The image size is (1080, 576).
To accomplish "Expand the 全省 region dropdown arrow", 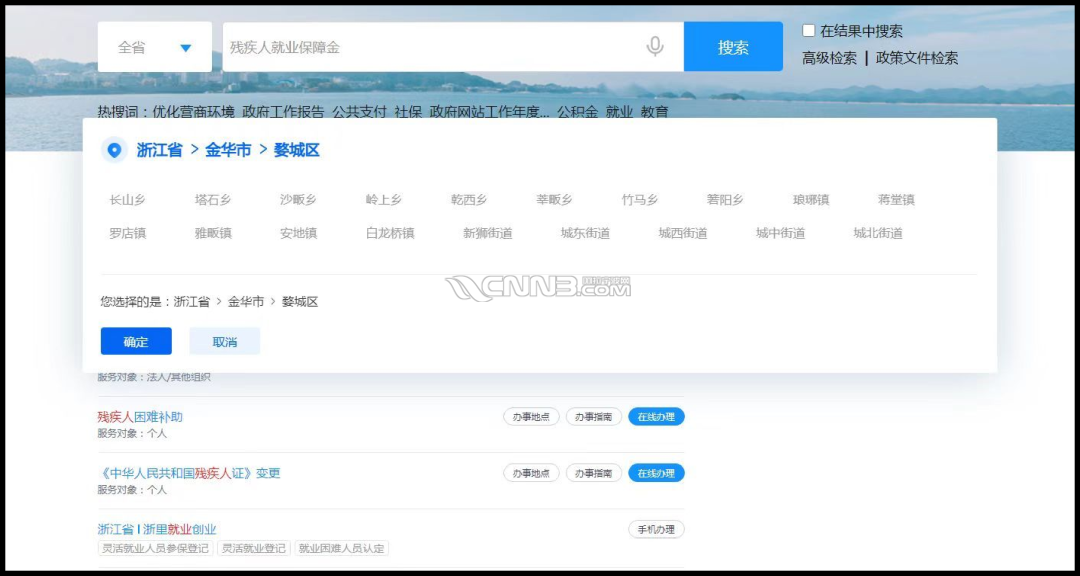I will pos(185,48).
